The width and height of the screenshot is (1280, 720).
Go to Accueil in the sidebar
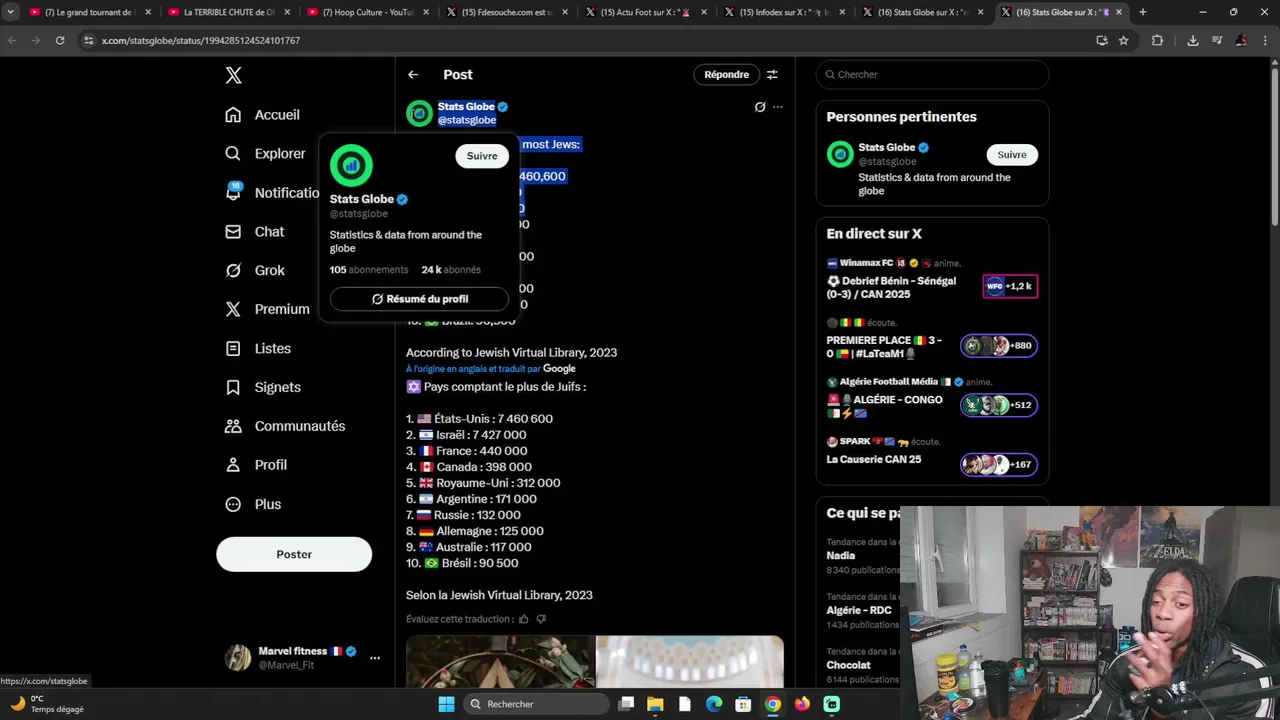[262, 115]
